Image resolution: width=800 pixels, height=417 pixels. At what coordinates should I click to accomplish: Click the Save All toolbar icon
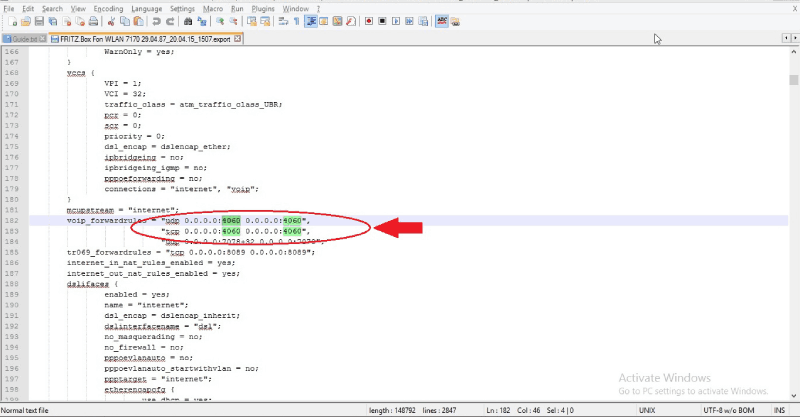(x=53, y=21)
